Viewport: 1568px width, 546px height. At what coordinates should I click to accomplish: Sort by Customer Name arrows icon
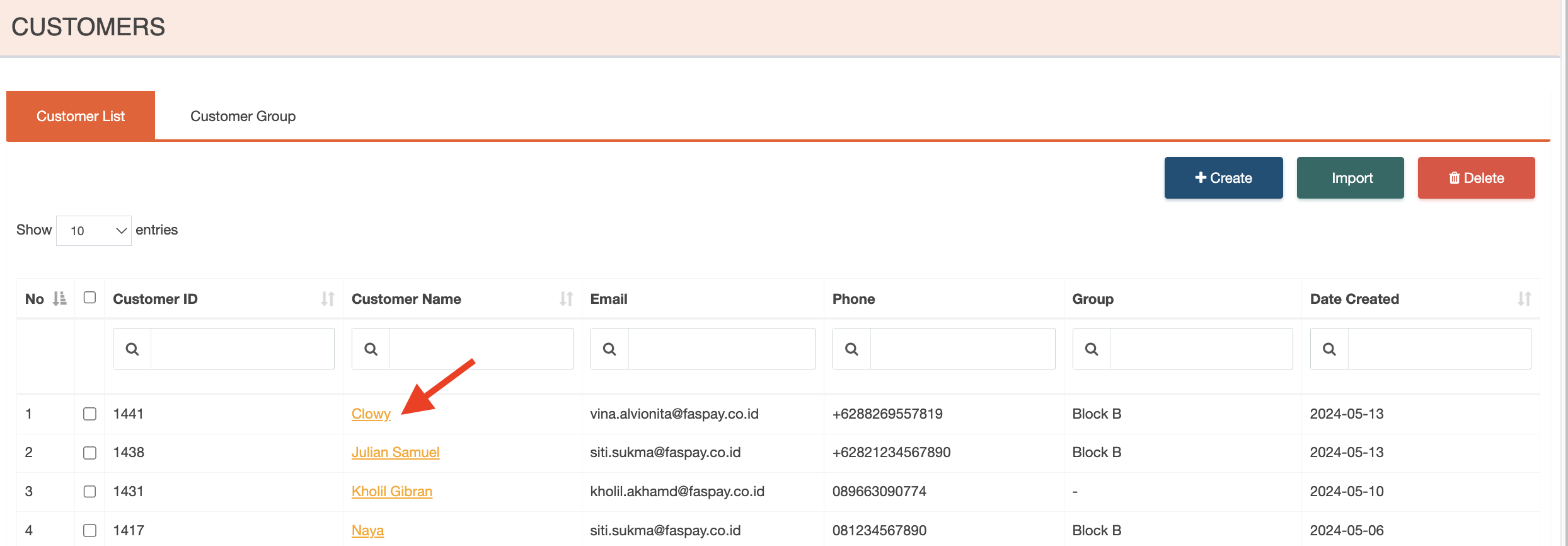pyautogui.click(x=566, y=299)
